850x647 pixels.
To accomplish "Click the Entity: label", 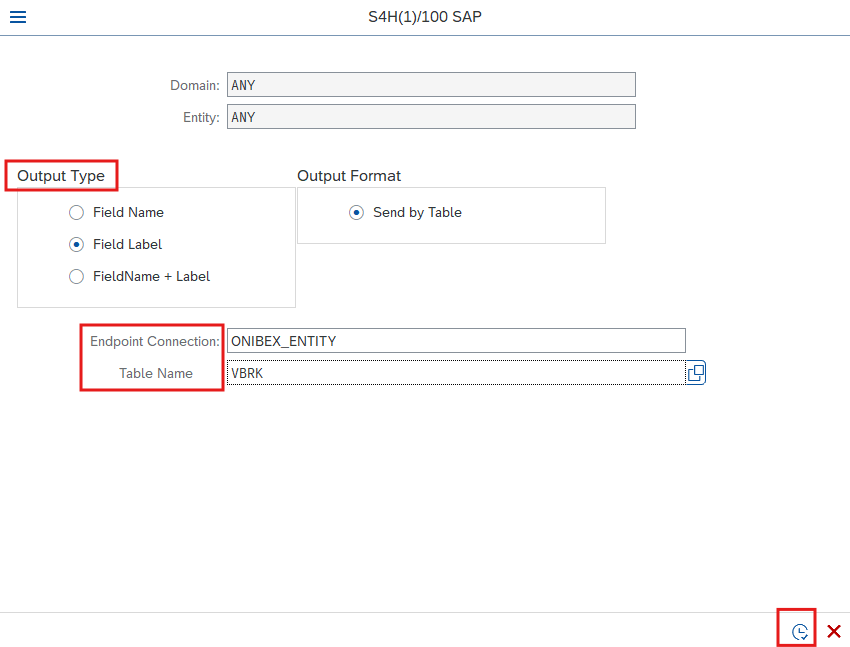I will point(201,118).
